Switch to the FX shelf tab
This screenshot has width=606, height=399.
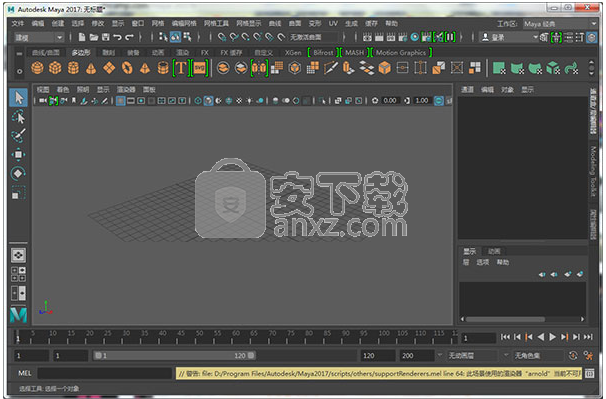click(205, 53)
